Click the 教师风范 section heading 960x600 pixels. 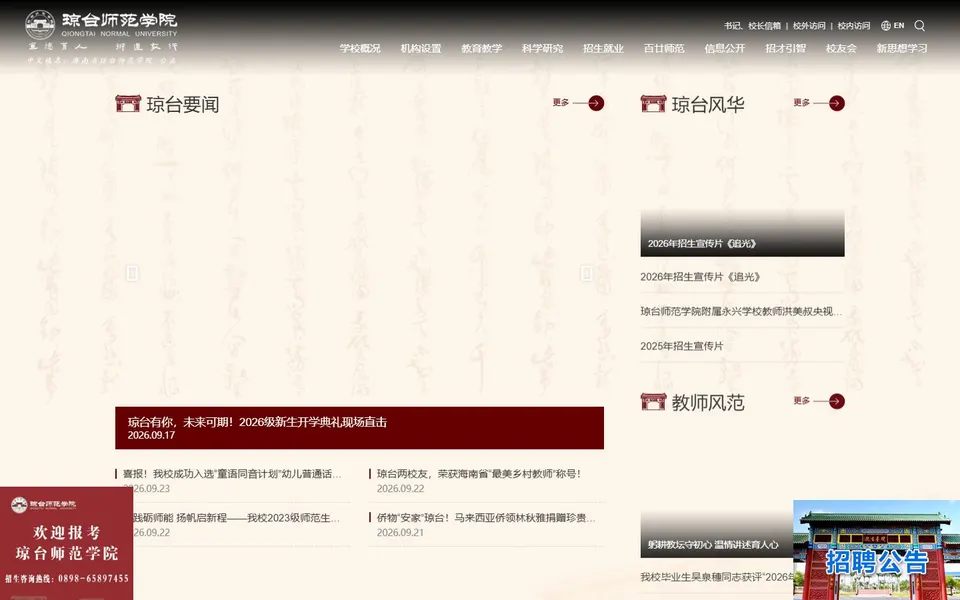click(x=708, y=402)
